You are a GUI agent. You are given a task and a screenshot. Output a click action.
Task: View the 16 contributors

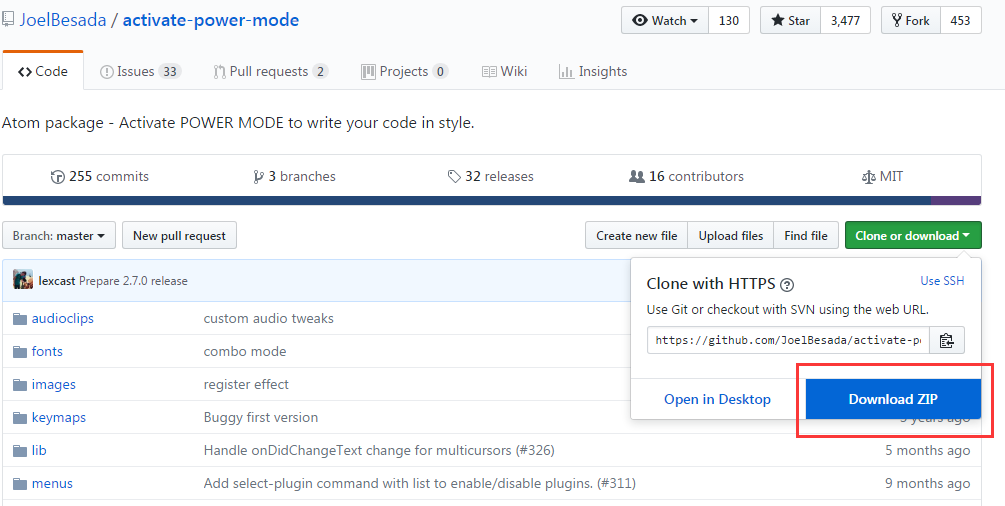click(686, 176)
